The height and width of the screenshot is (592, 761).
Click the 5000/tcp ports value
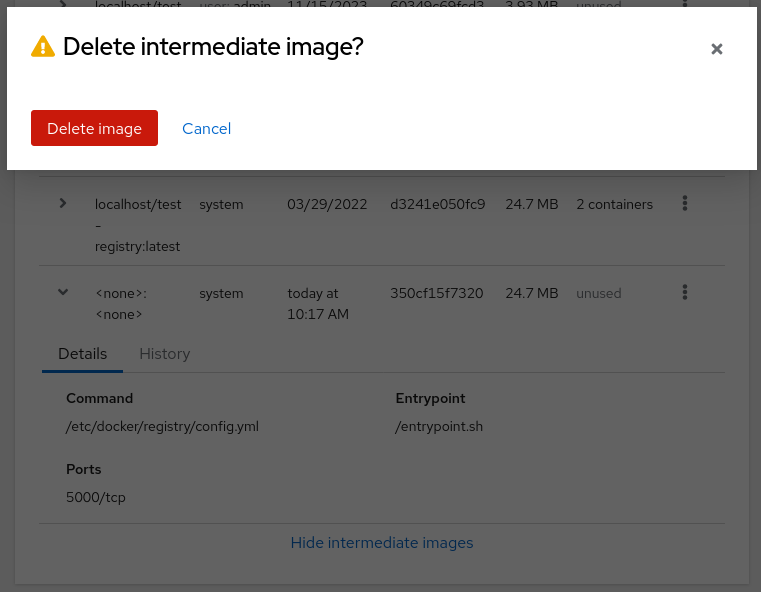(96, 497)
